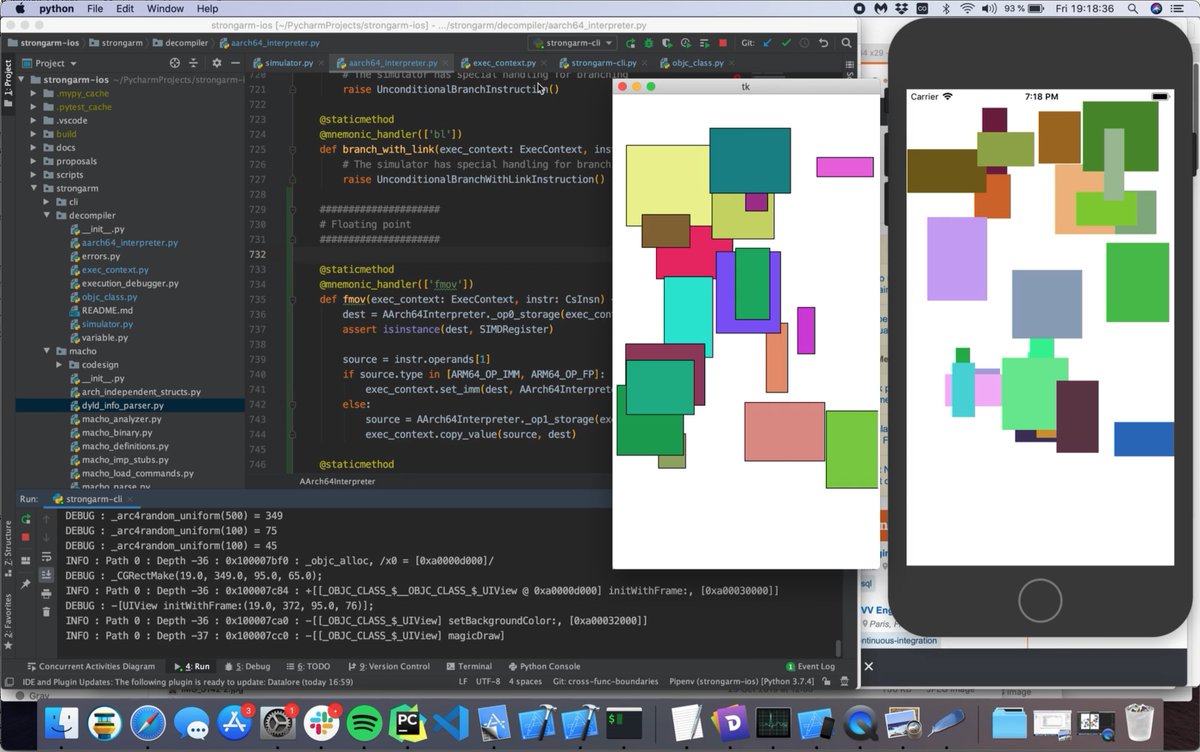The height and width of the screenshot is (752, 1200).
Task: Open the Window menu in the menu bar
Action: [165, 8]
